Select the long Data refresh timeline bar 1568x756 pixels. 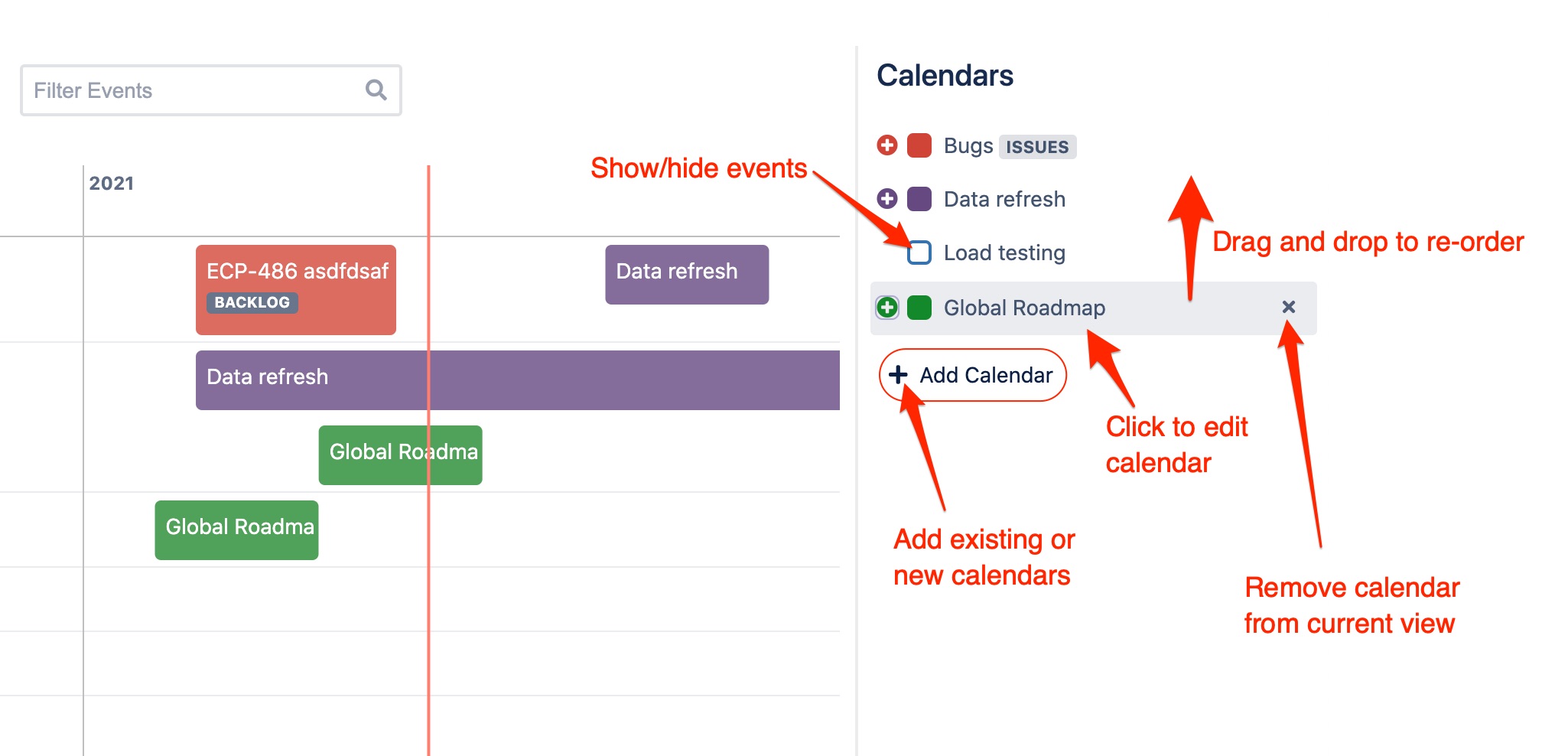point(518,380)
